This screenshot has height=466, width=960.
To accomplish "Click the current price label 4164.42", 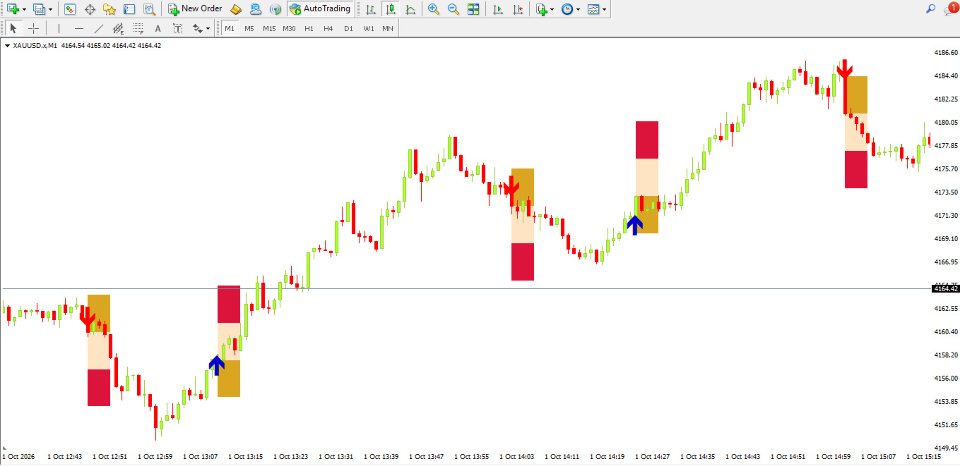I will click(x=945, y=288).
